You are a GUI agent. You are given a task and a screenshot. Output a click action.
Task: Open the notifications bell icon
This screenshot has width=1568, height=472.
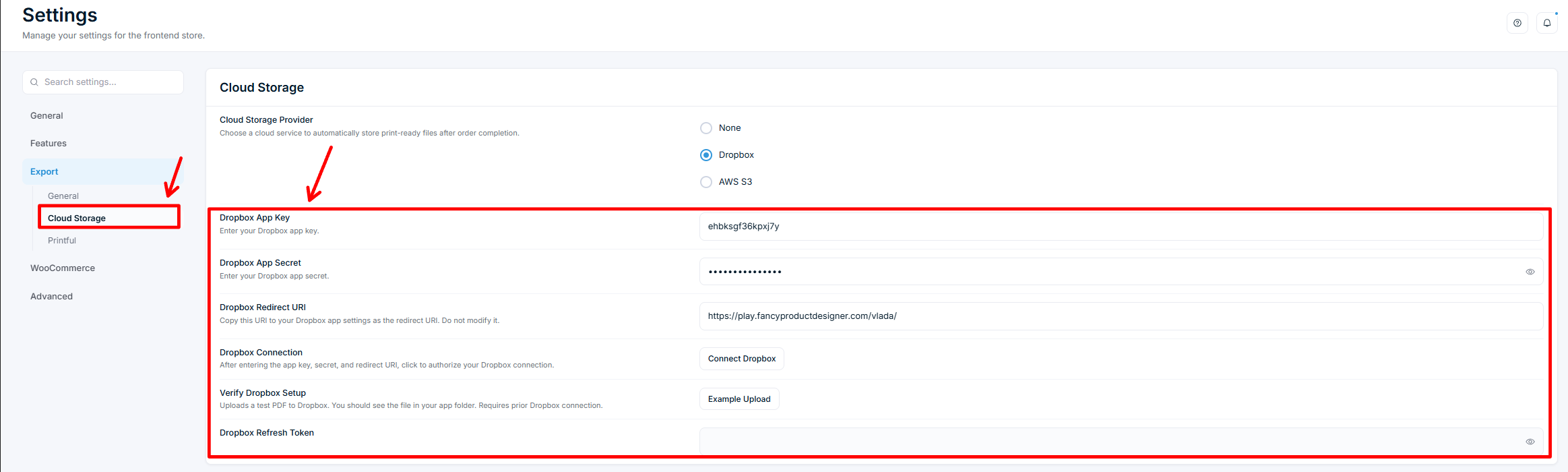point(1547,23)
